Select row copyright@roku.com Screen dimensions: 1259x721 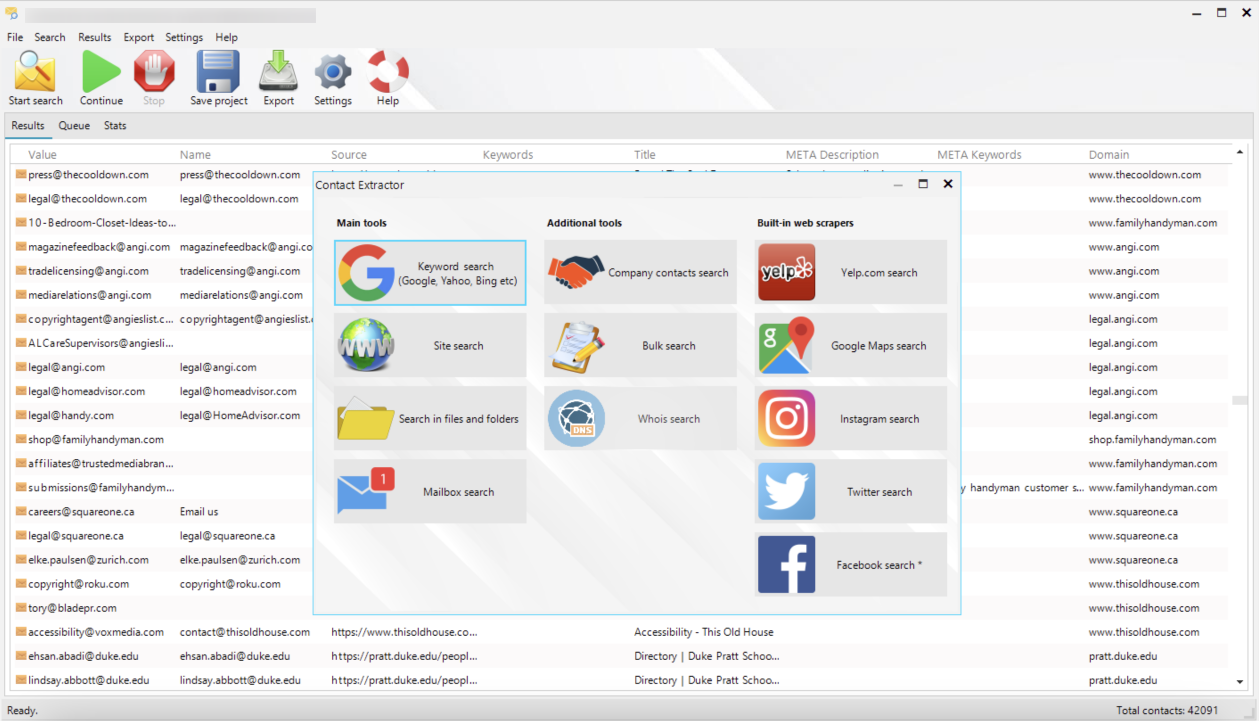coord(620,584)
